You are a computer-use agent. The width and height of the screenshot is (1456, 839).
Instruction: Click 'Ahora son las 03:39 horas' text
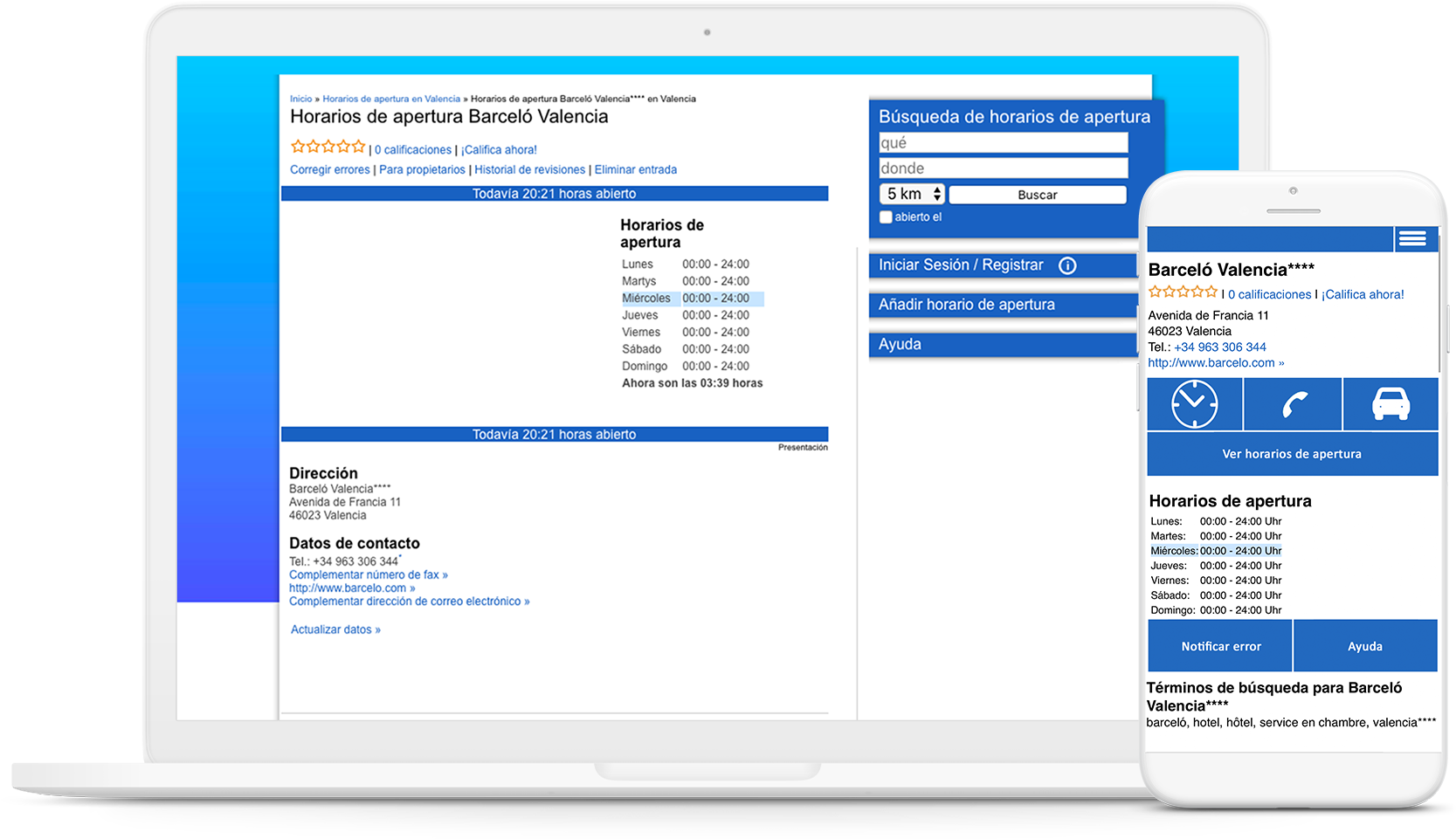tap(693, 383)
